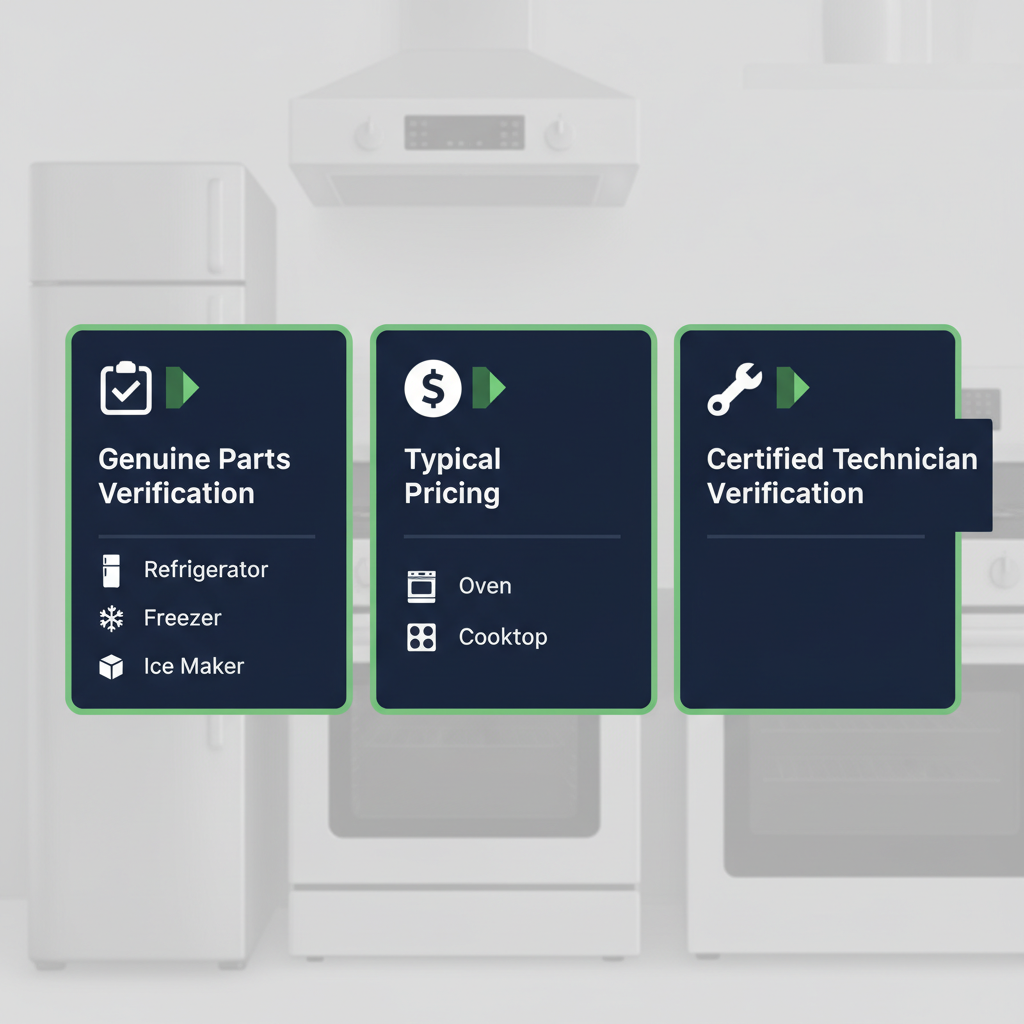Click the Oven text label

coord(486,586)
